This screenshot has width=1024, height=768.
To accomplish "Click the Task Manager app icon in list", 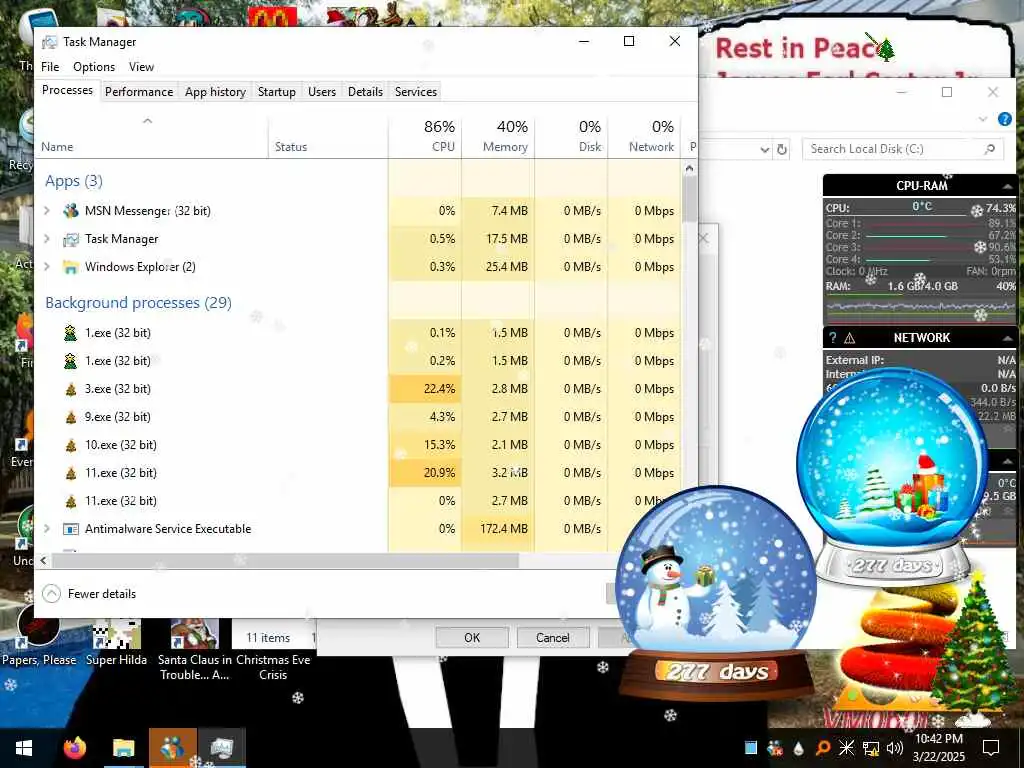I will pos(71,239).
